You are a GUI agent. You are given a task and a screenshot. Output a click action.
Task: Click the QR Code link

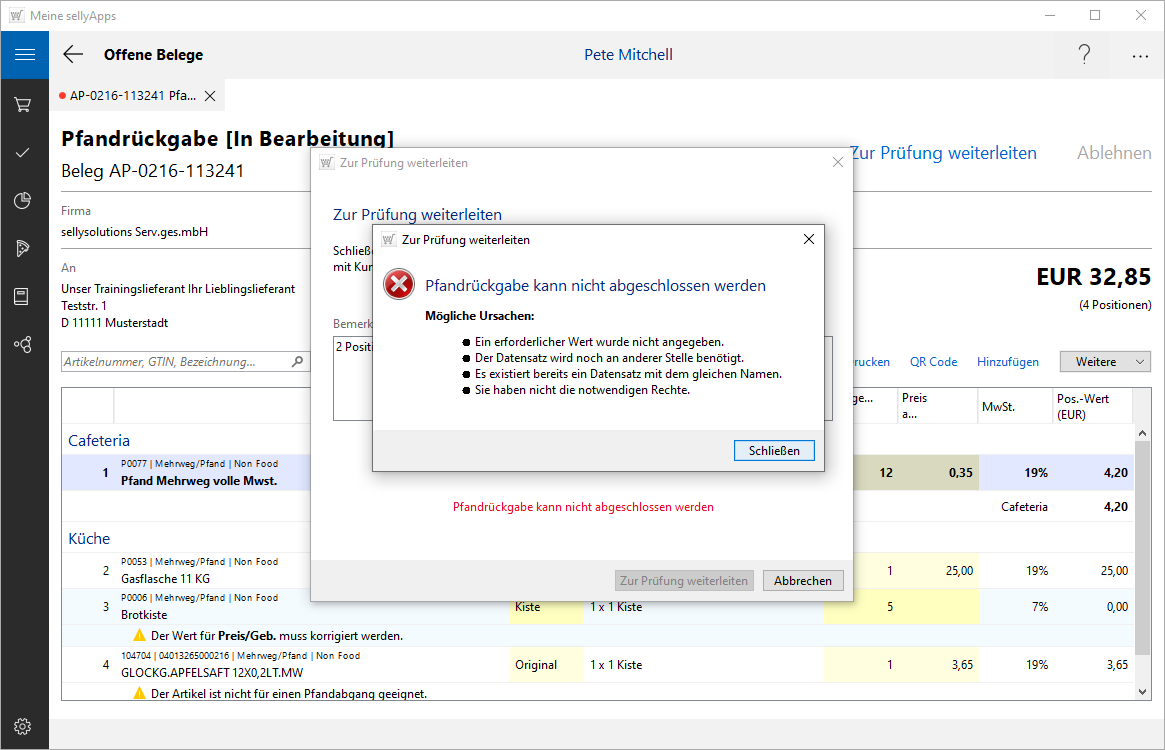point(933,362)
